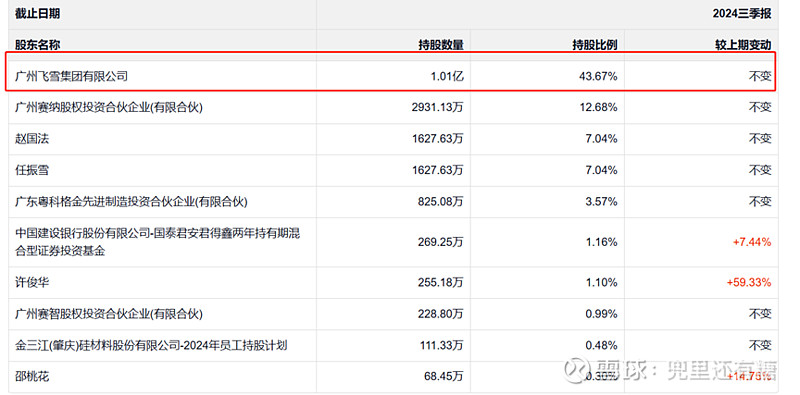Screen dimensions: 800x395
Task: Click the 持股比例 column header
Action: click(x=594, y=45)
